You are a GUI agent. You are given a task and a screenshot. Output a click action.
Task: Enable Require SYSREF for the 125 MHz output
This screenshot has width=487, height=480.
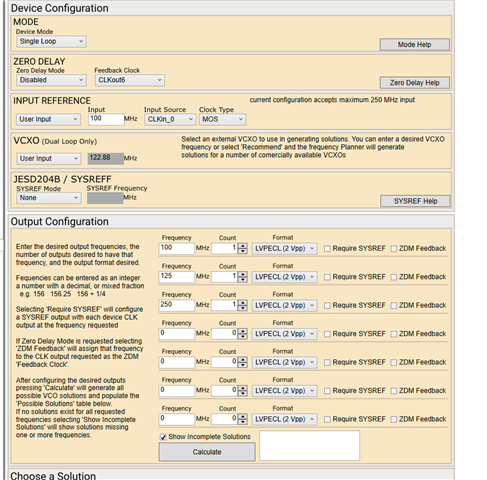point(327,277)
